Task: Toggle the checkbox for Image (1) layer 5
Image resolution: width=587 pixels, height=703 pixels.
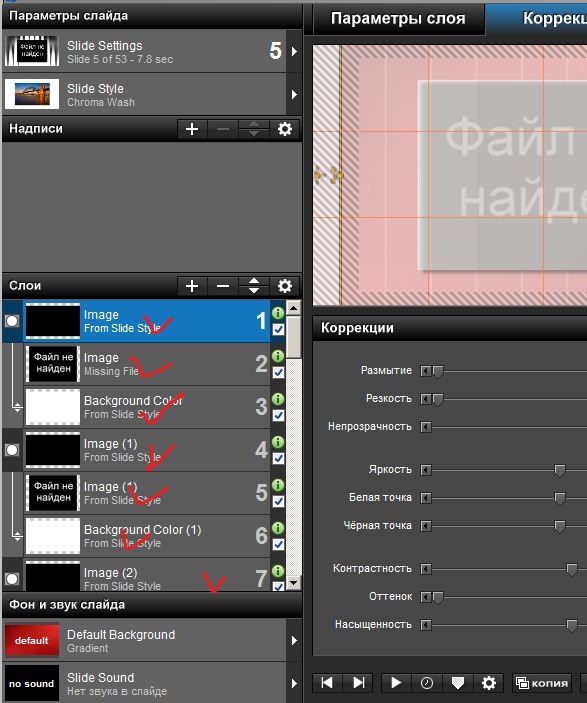Action: point(278,502)
